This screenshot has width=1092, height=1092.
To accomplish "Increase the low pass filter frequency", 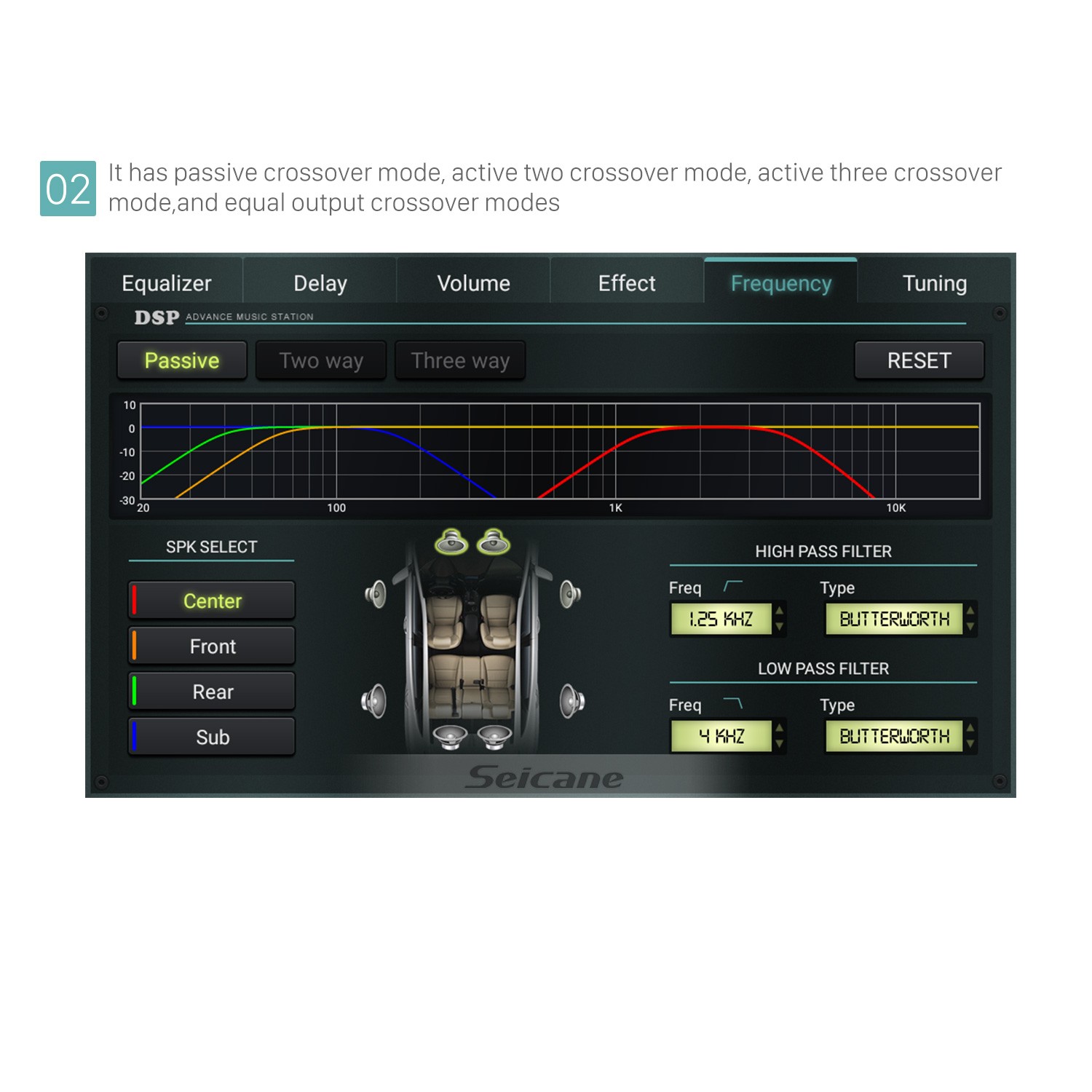I will 780,728.
